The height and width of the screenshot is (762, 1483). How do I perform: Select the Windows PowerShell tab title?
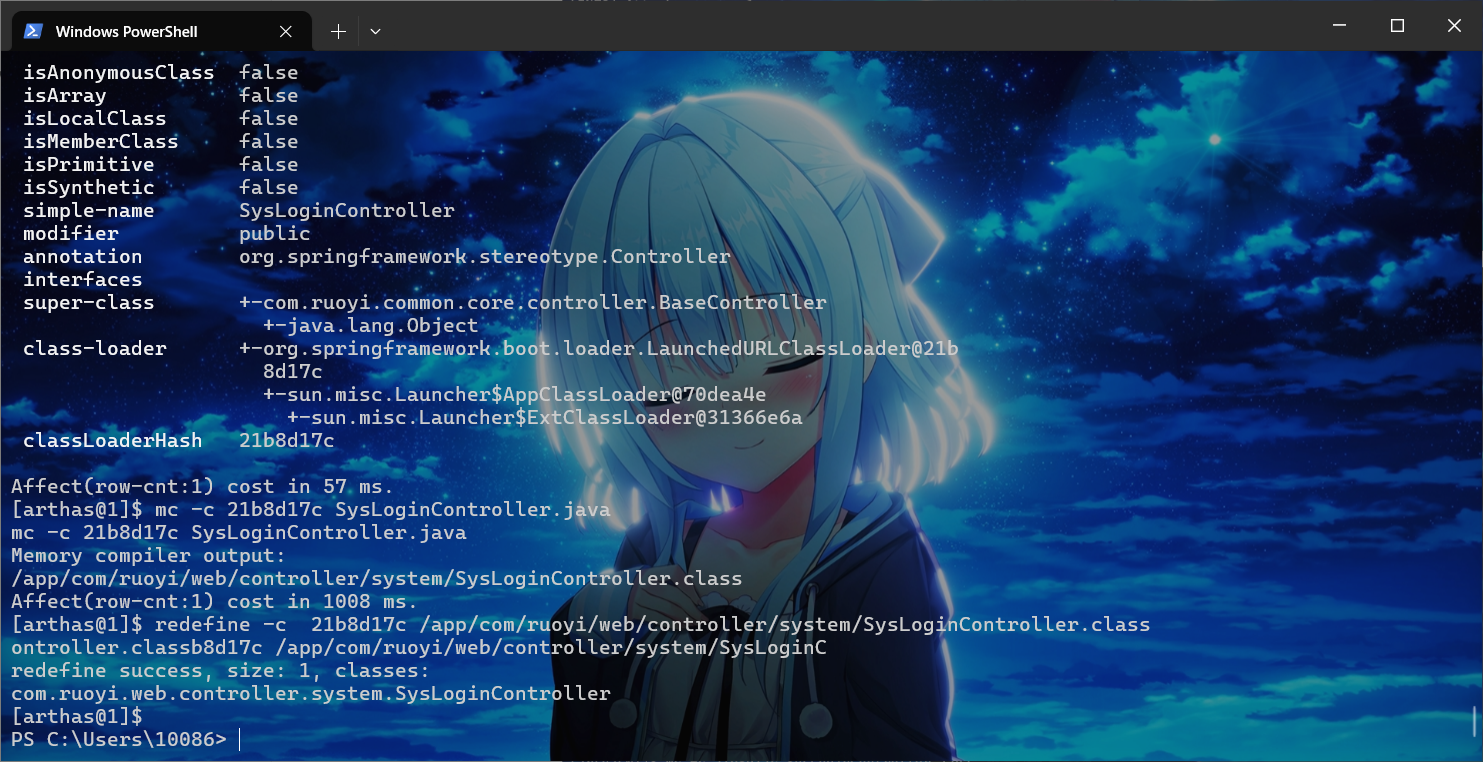pyautogui.click(x=126, y=32)
